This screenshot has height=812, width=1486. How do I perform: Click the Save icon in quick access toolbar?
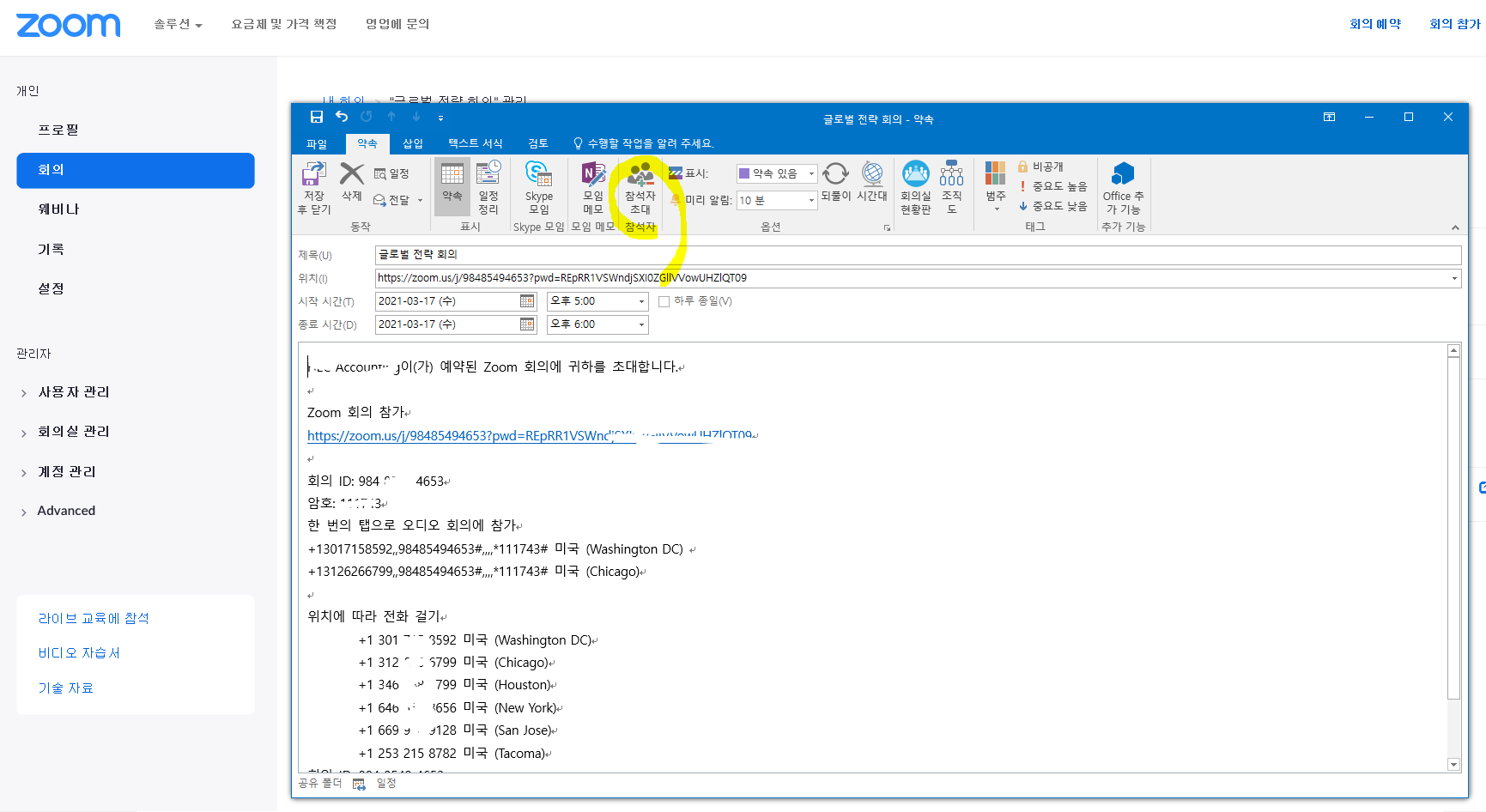[317, 117]
